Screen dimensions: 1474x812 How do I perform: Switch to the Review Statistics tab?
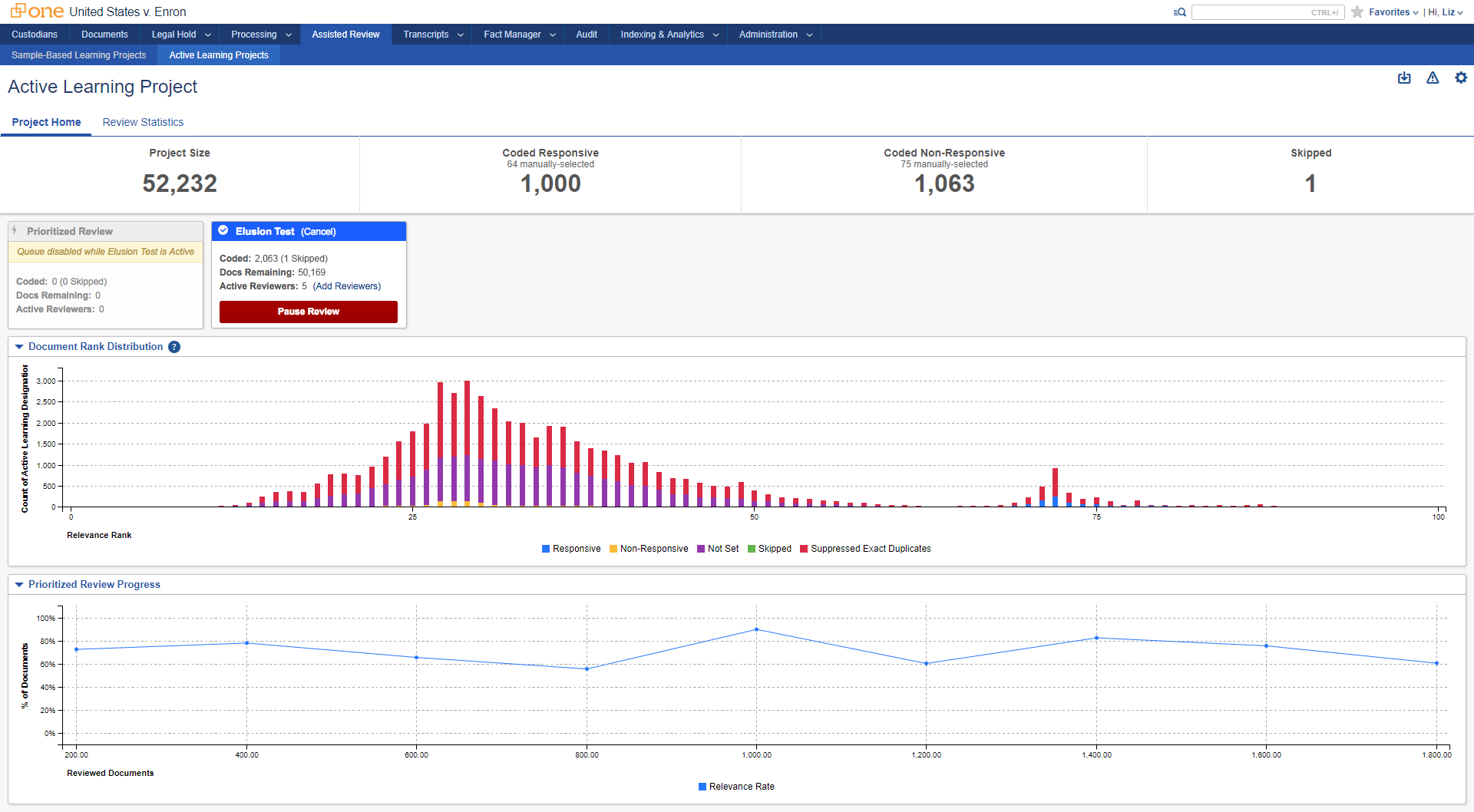click(x=143, y=122)
